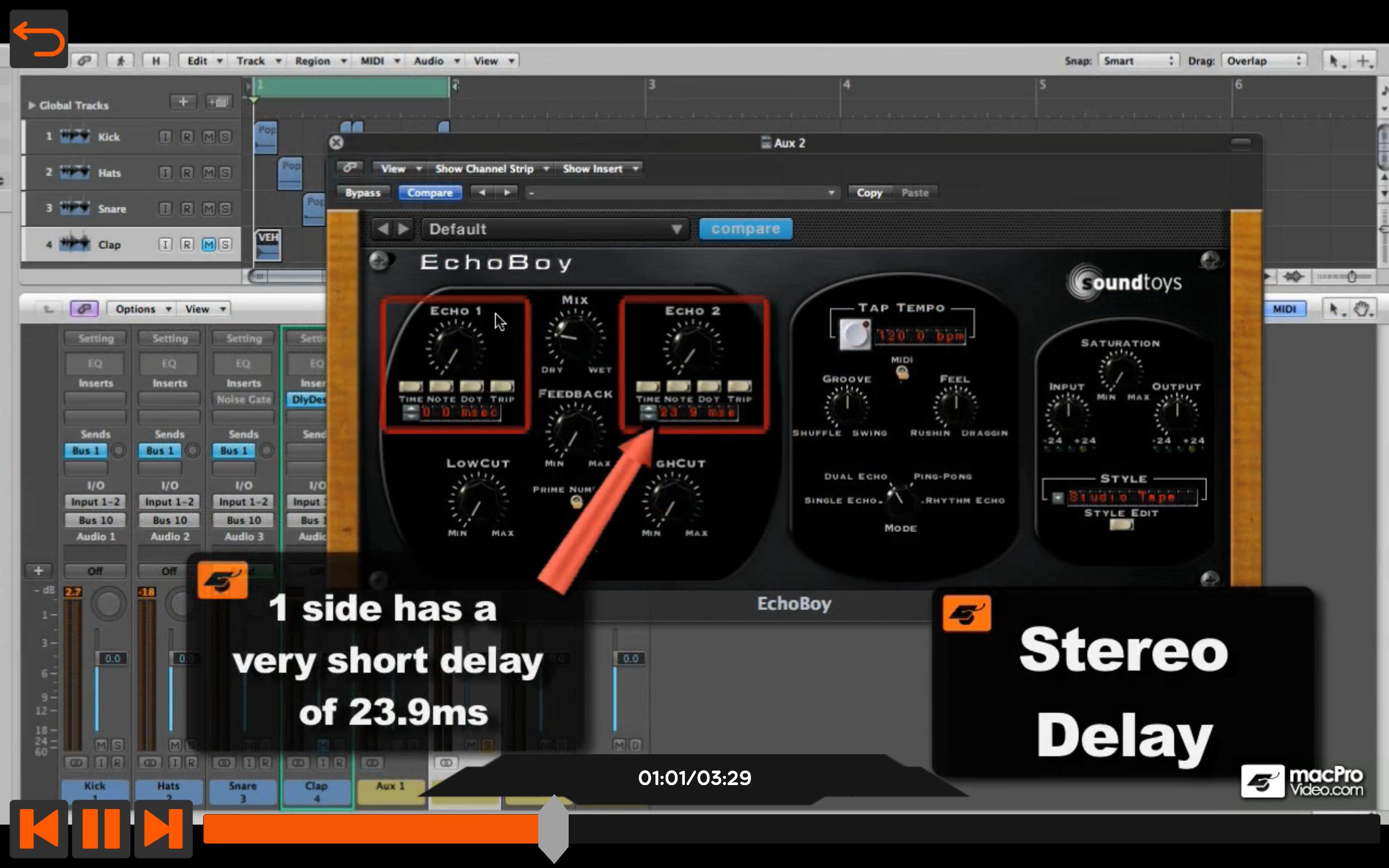Screen dimensions: 1389x868
Task: Click the blue Compare button in header
Action: click(430, 192)
